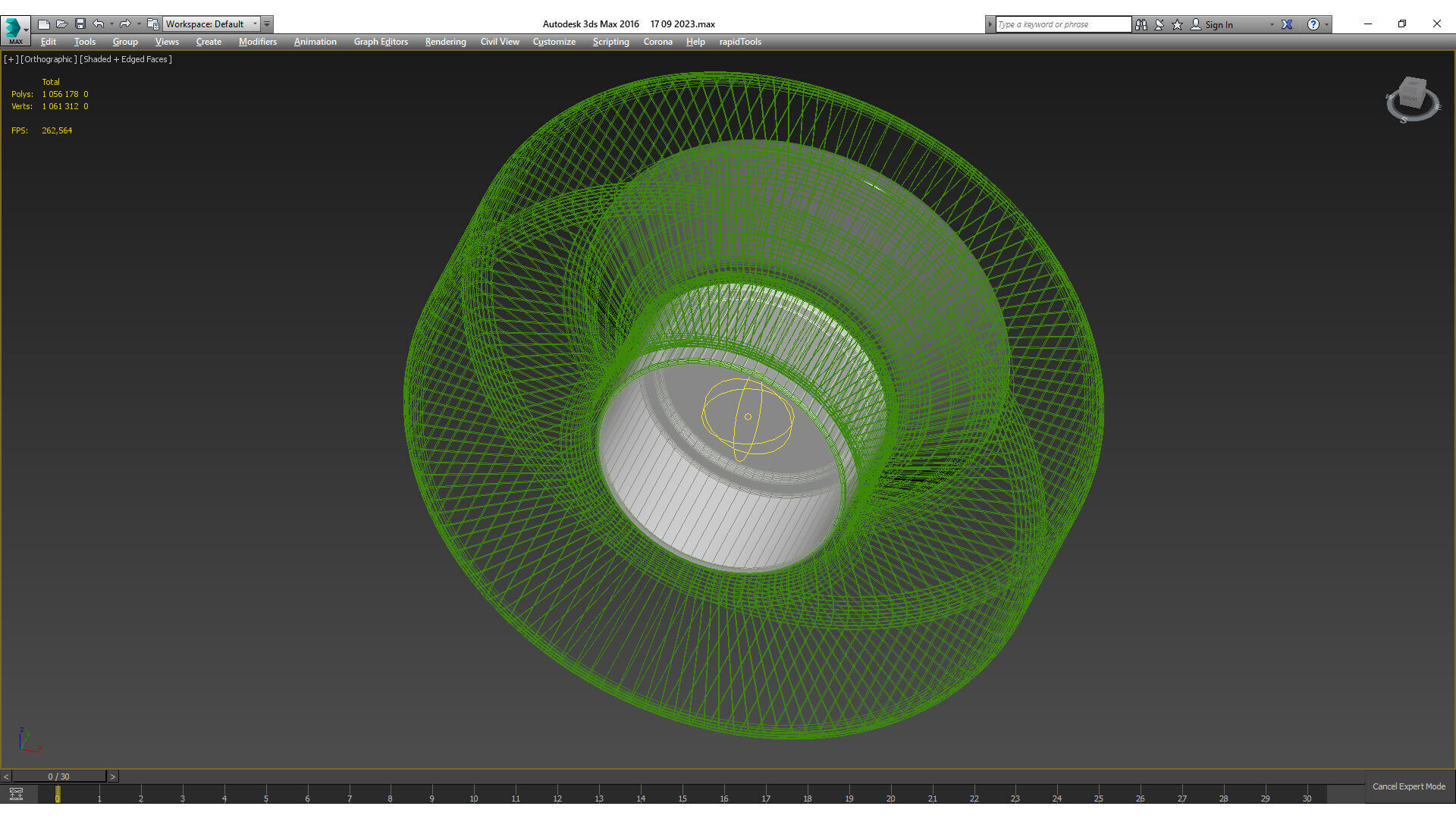Click the Open File icon

(x=62, y=24)
